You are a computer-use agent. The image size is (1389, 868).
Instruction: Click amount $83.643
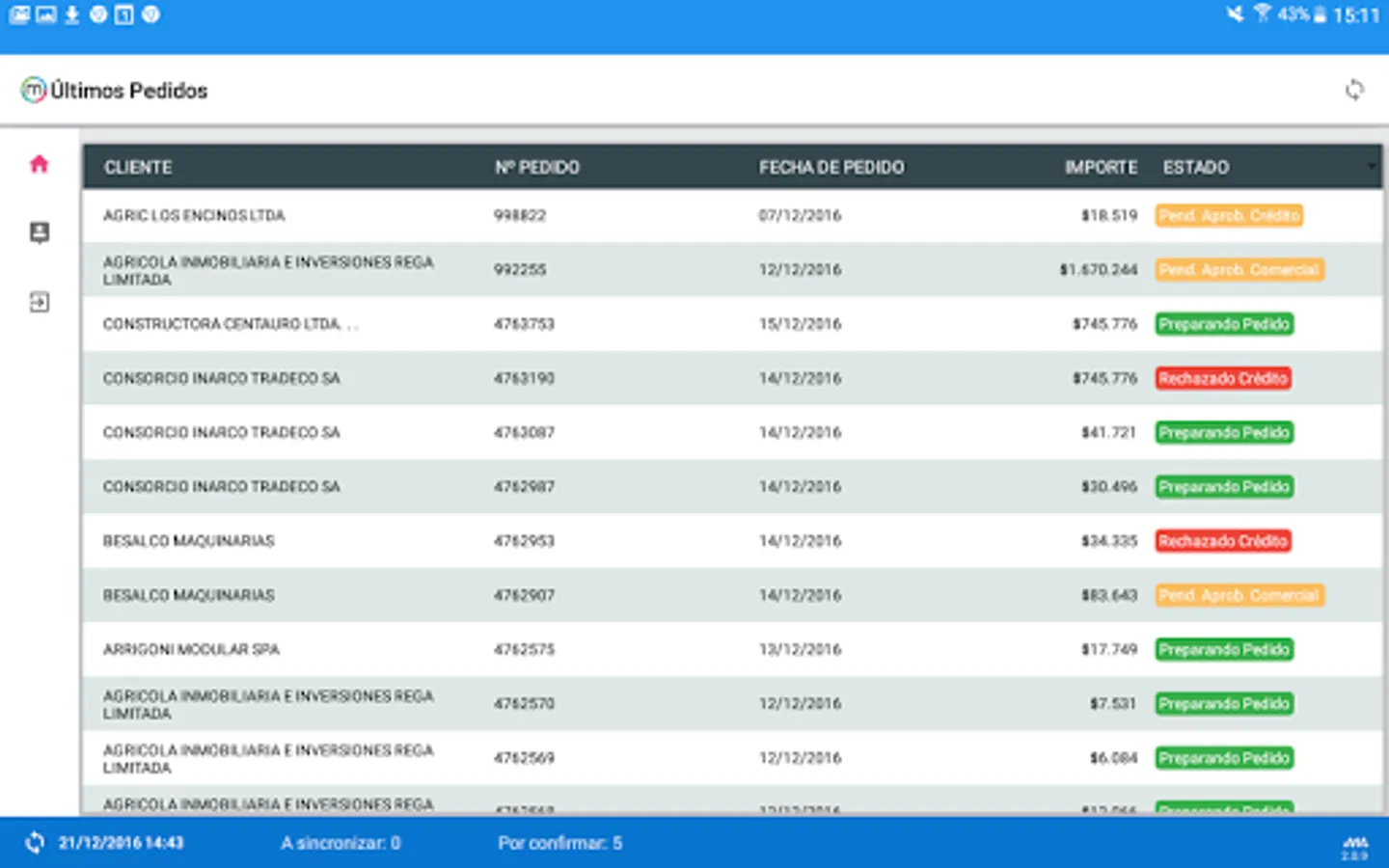tap(1109, 595)
